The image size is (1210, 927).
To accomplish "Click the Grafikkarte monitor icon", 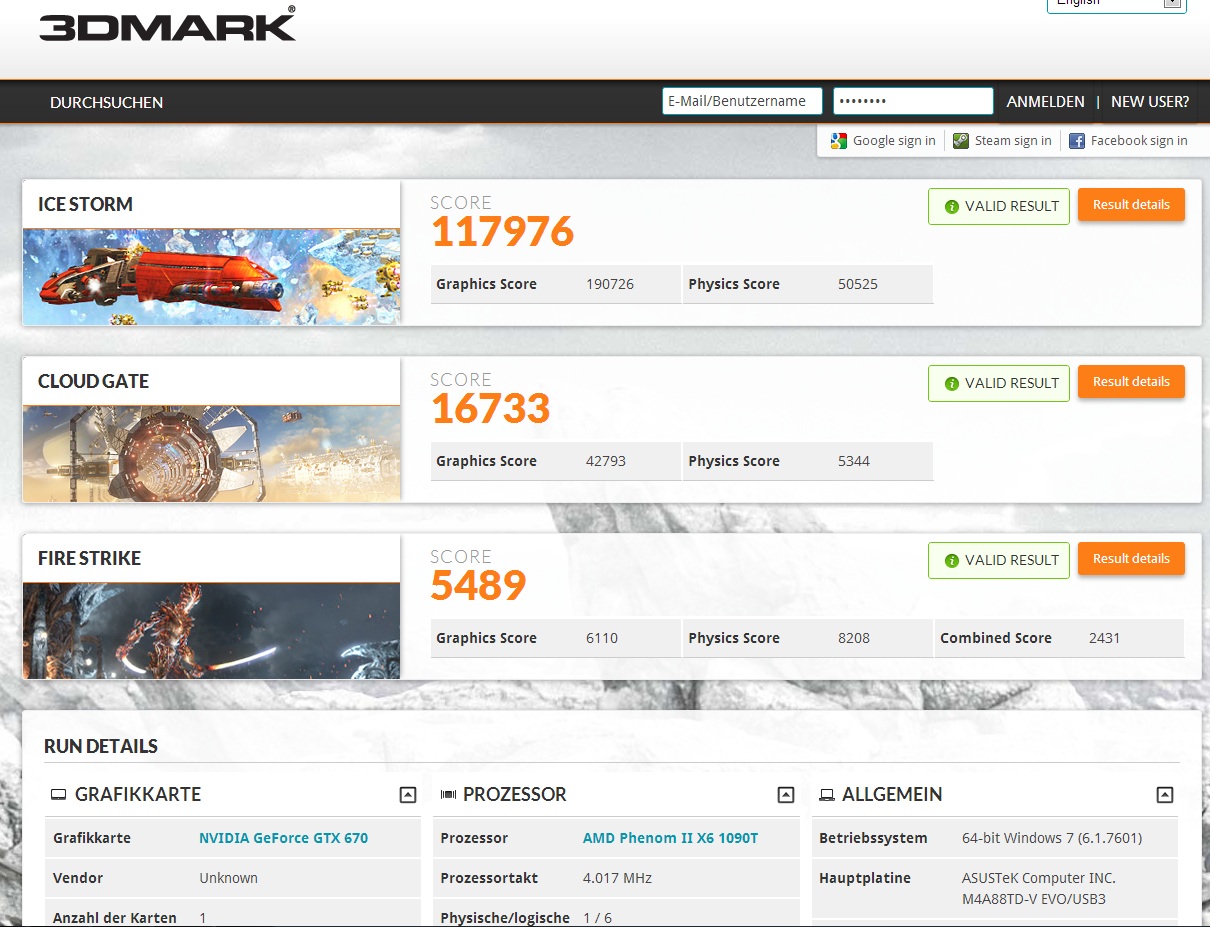I will click(x=59, y=795).
